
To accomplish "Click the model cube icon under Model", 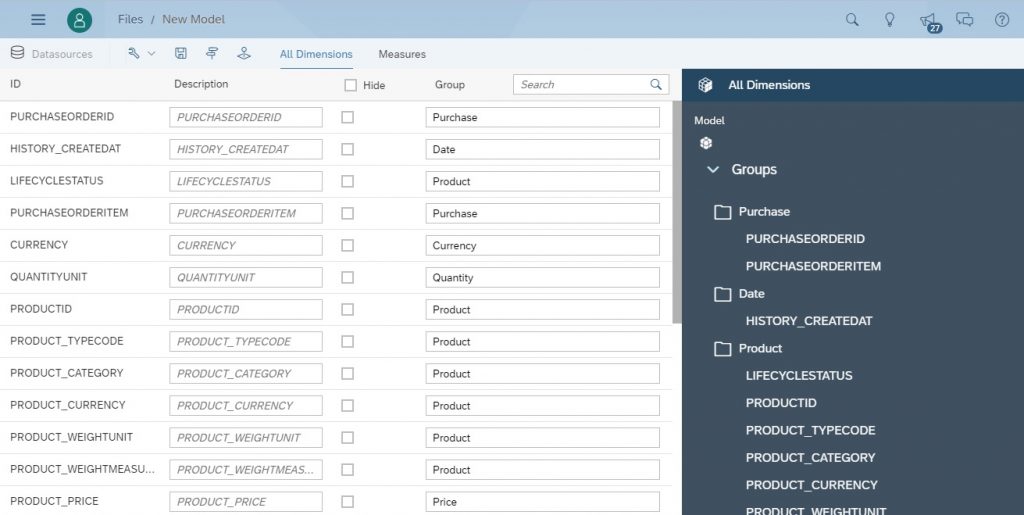I will [705, 143].
